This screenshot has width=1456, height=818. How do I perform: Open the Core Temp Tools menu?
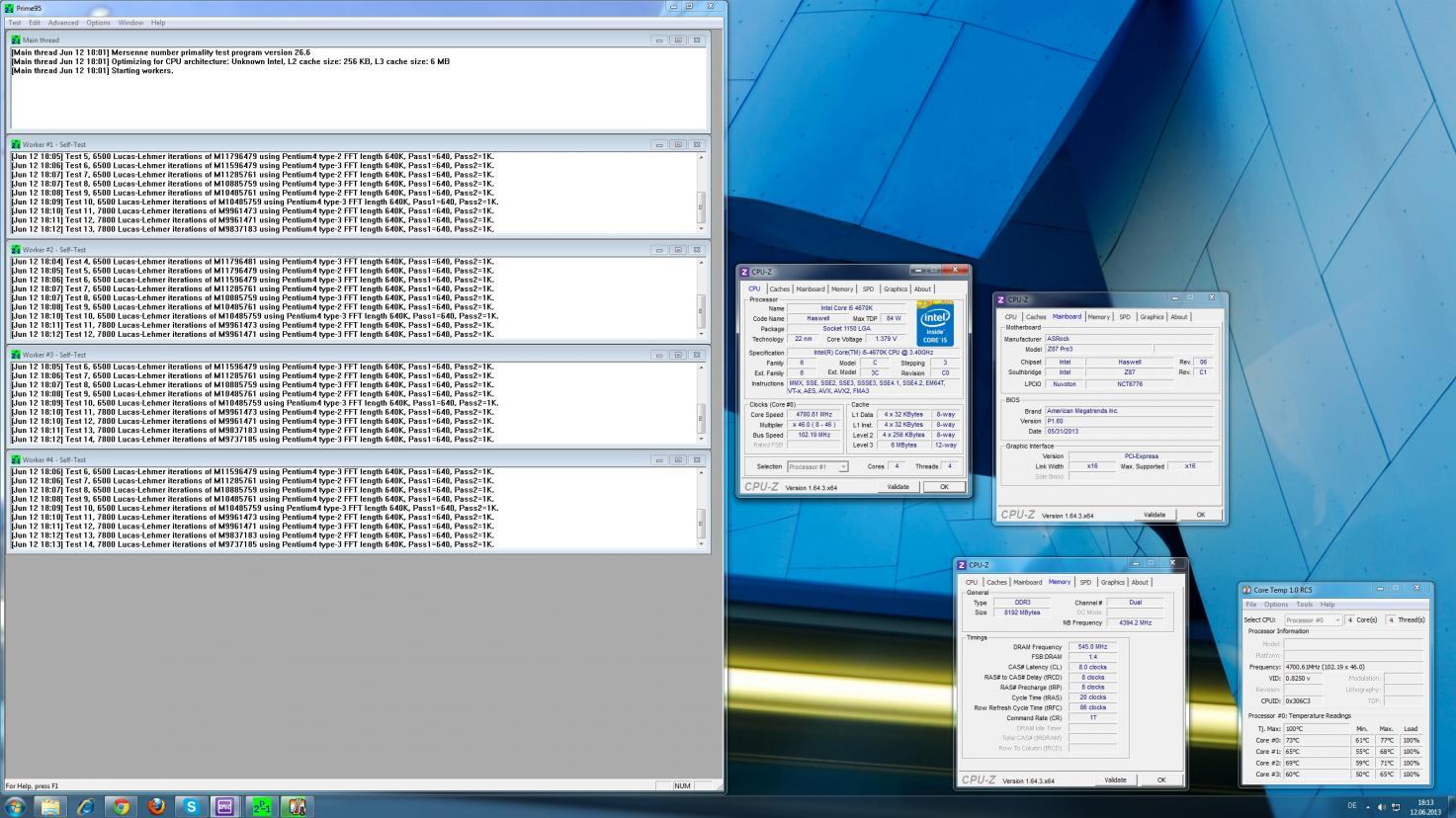pos(1305,604)
